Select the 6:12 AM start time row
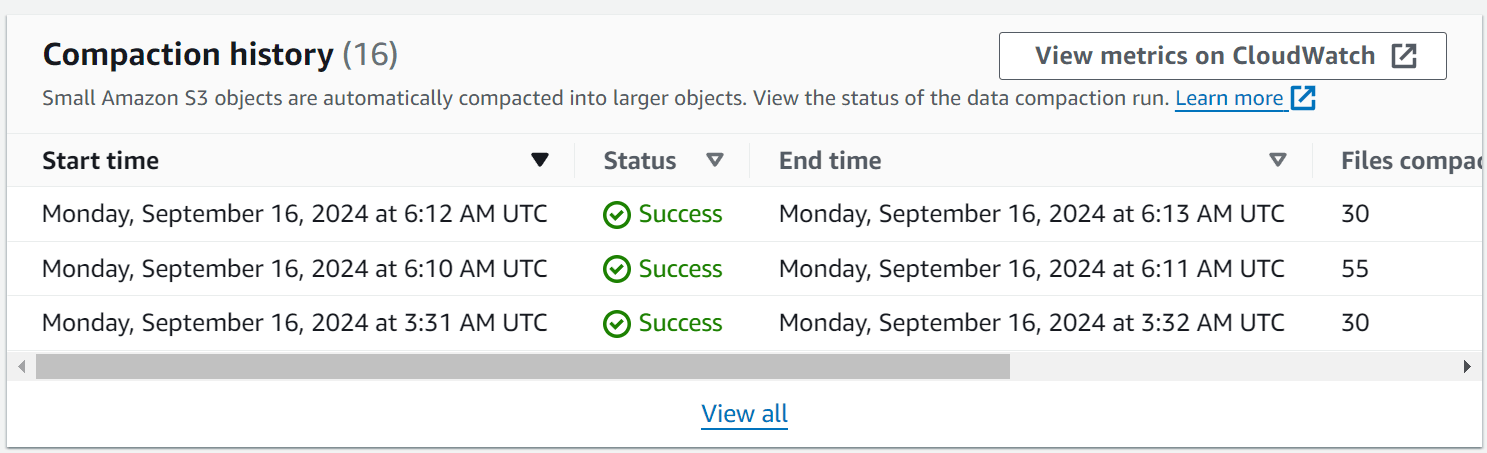 pos(294,214)
